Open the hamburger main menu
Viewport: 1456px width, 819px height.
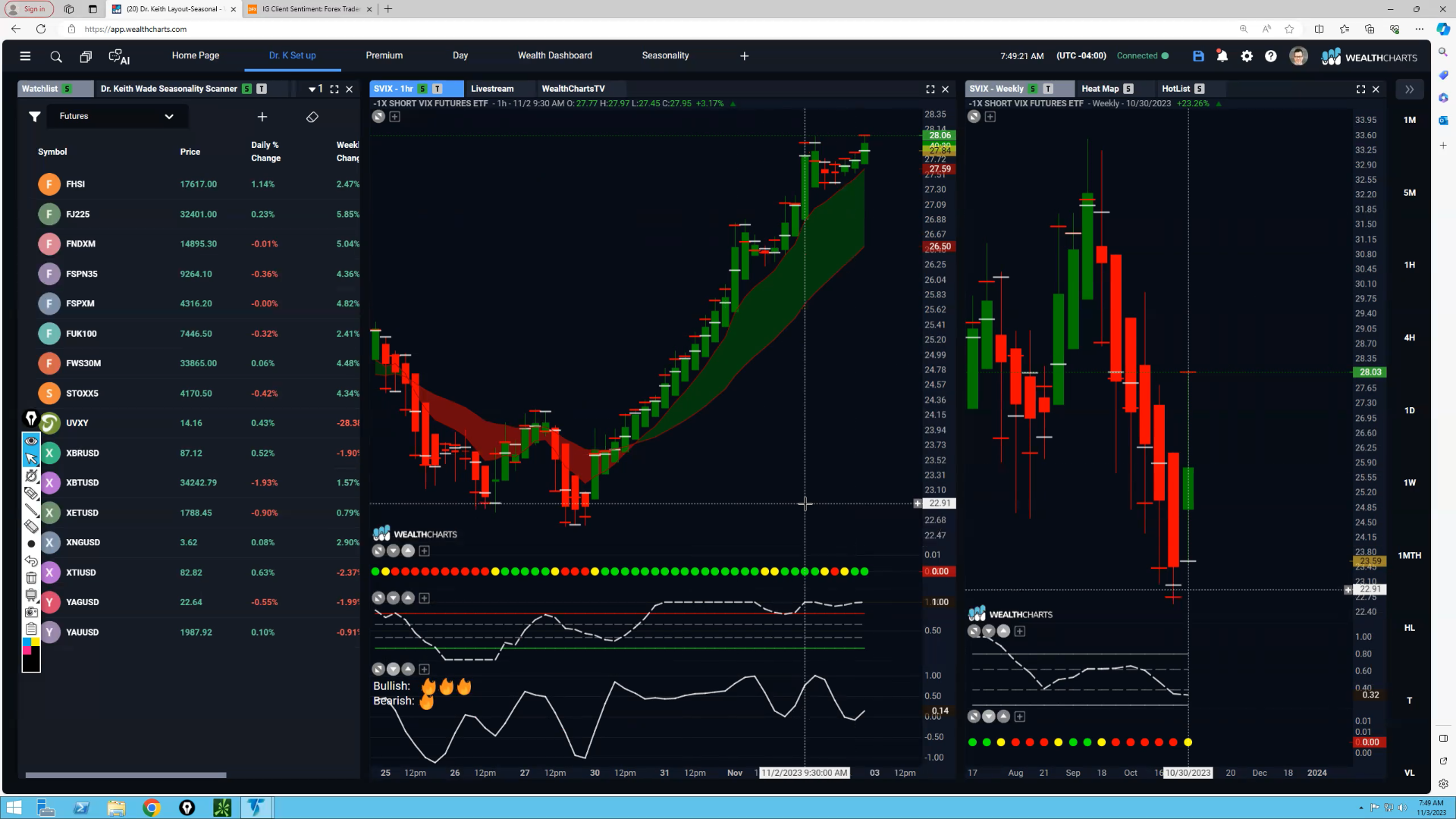tap(25, 56)
